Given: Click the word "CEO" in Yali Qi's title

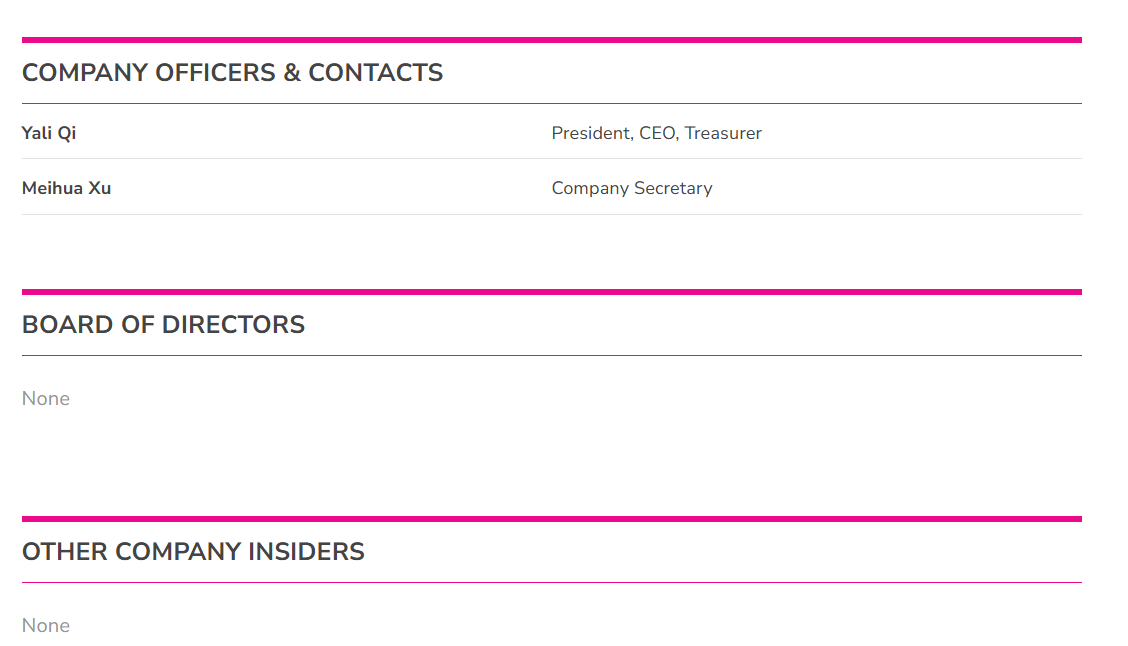Looking at the screenshot, I should point(657,133).
